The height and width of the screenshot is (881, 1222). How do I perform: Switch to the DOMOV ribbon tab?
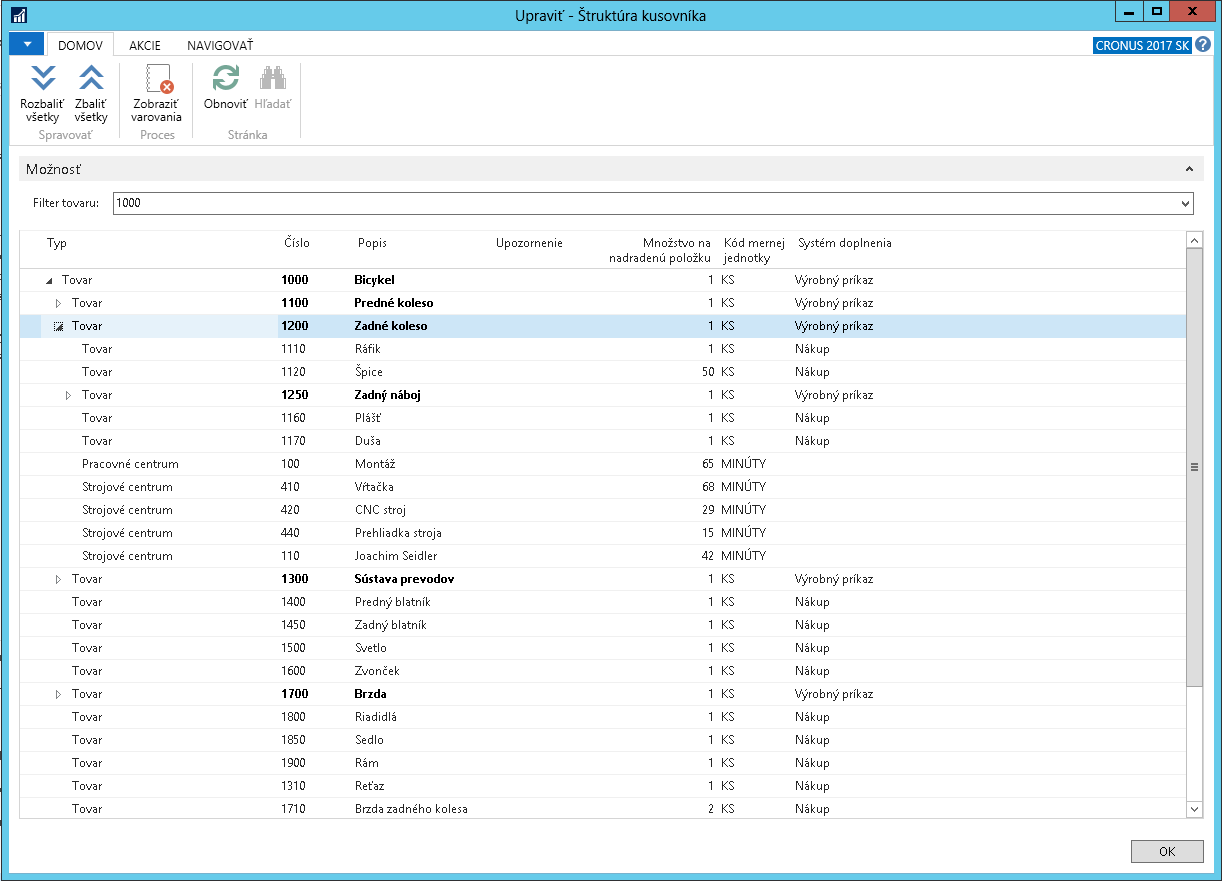point(80,45)
